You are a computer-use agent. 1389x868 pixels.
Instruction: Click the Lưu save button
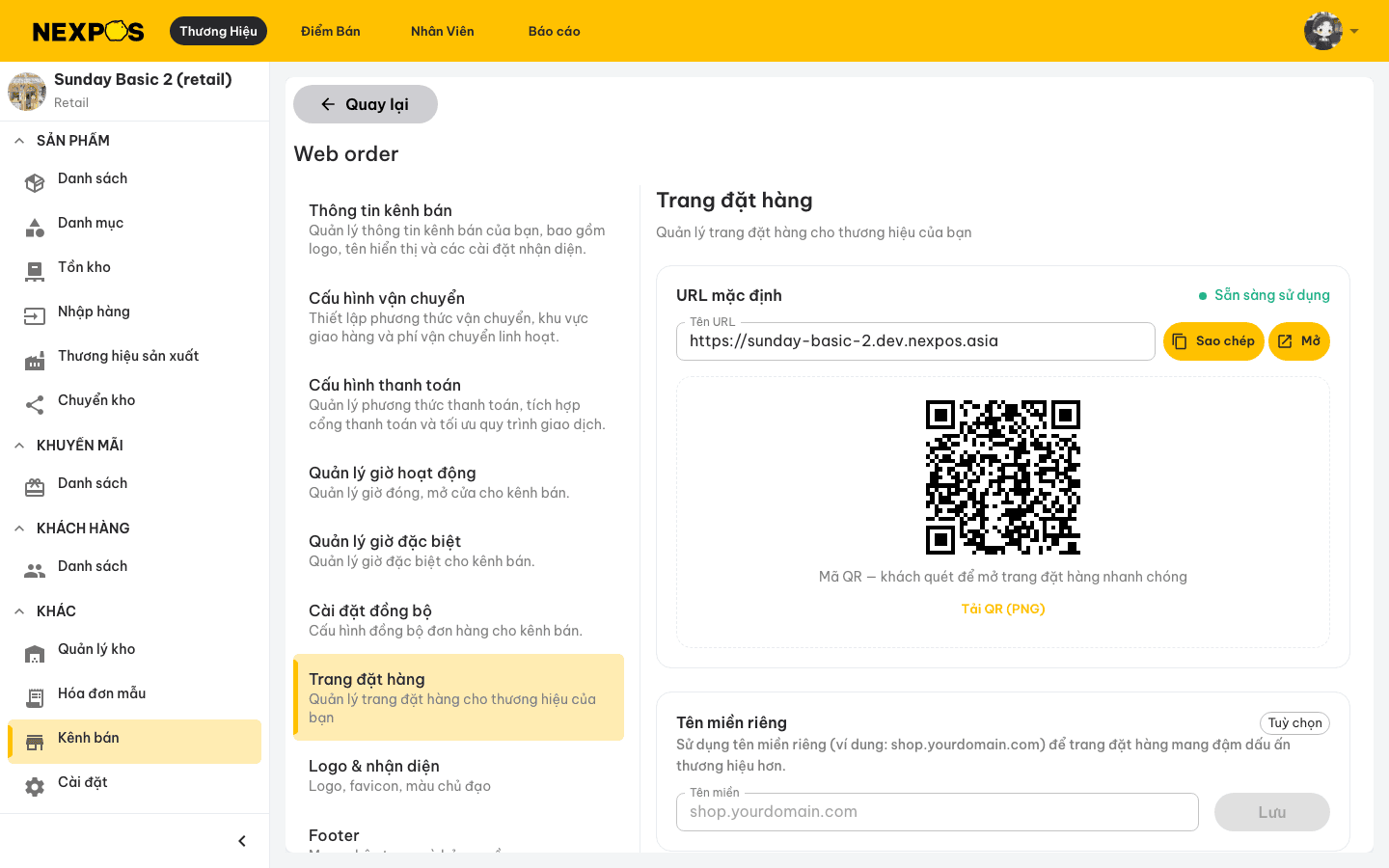[1272, 812]
